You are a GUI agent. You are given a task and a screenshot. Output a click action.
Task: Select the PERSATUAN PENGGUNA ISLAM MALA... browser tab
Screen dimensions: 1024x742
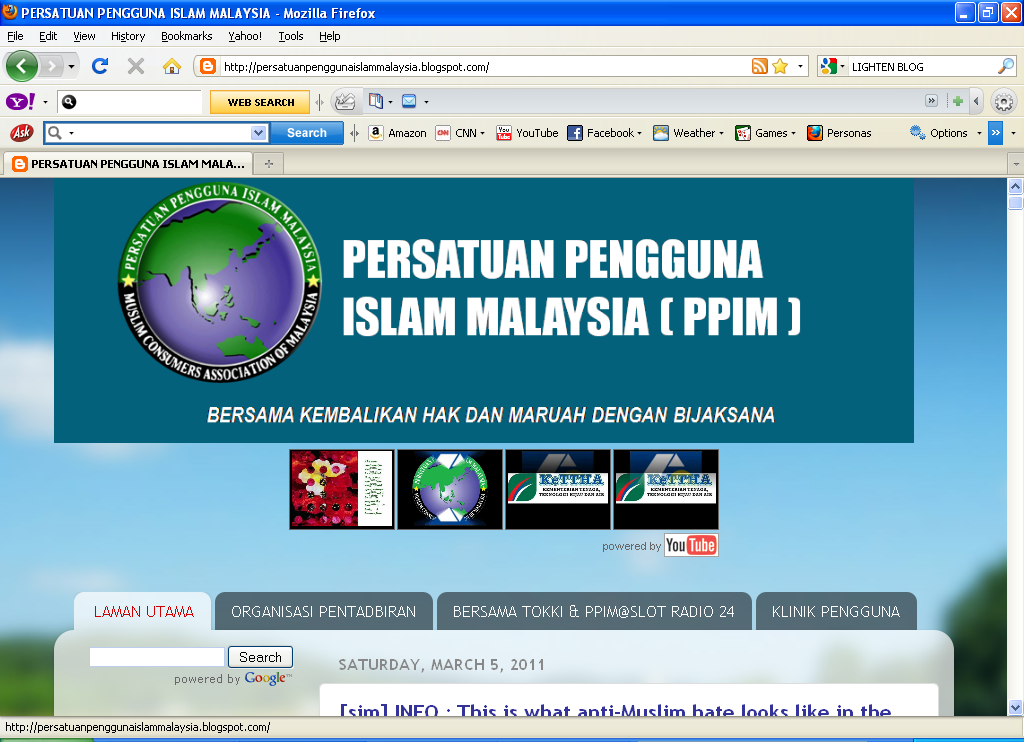129,164
